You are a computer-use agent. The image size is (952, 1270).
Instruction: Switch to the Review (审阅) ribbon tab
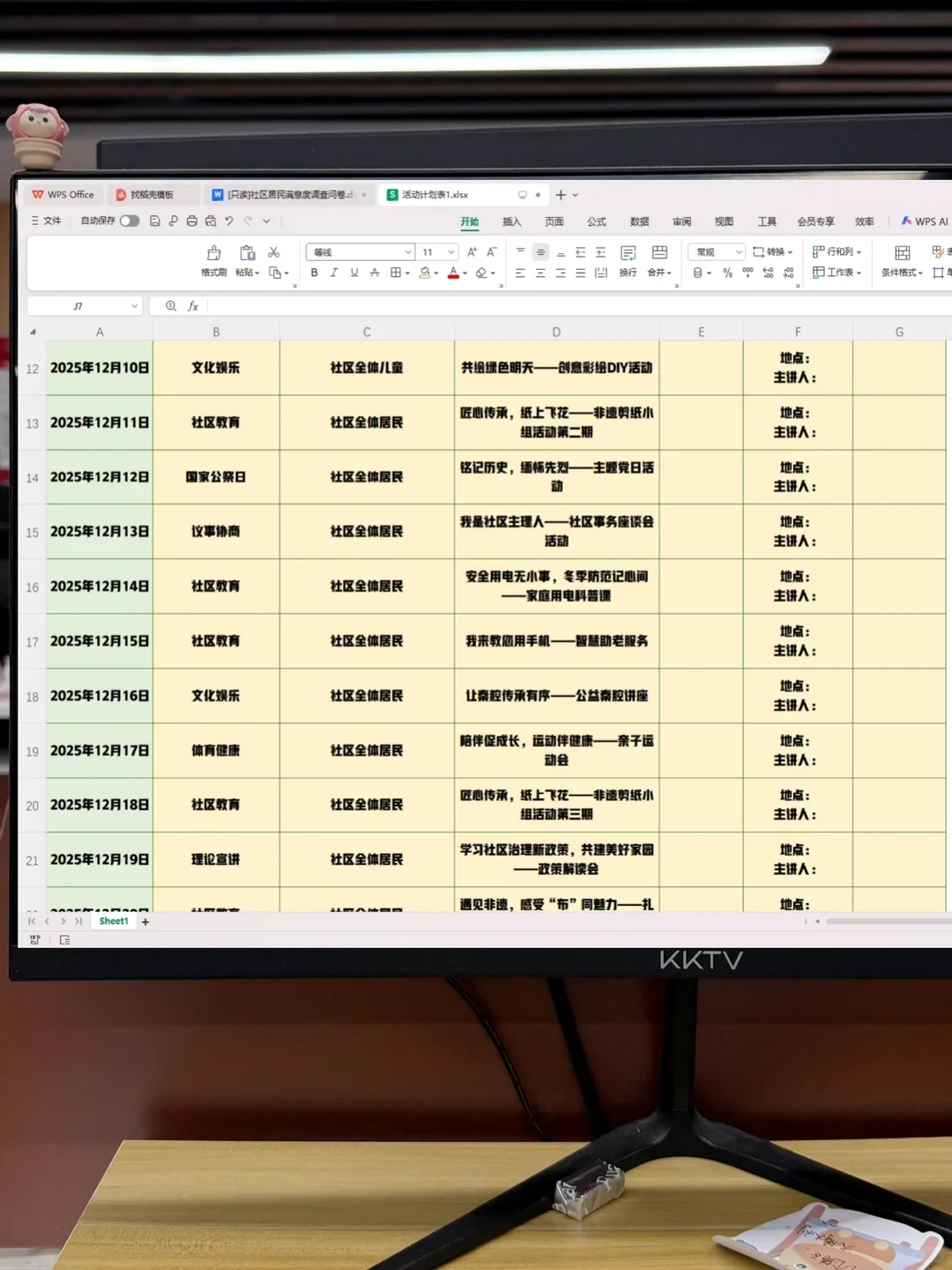tap(681, 221)
